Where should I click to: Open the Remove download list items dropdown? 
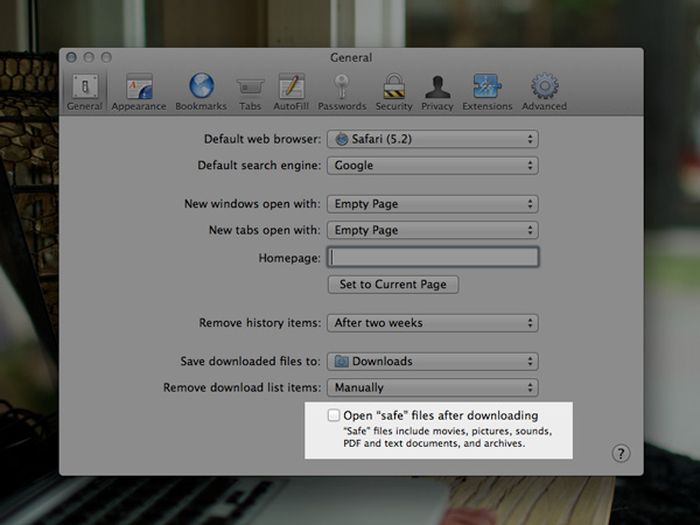click(x=433, y=388)
